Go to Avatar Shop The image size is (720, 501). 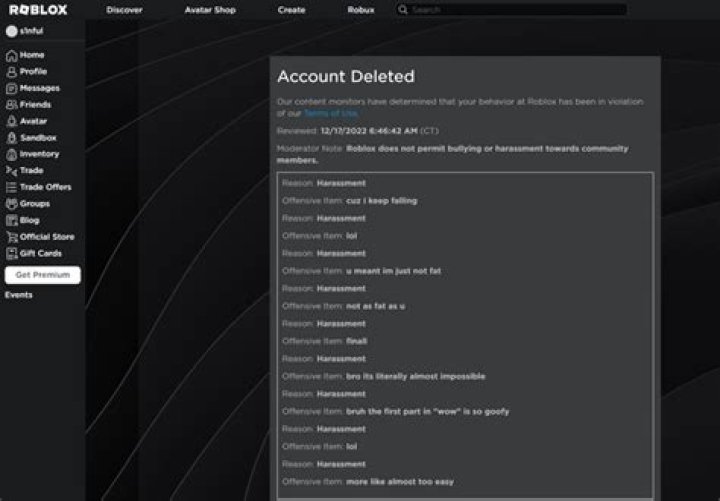[210, 10]
